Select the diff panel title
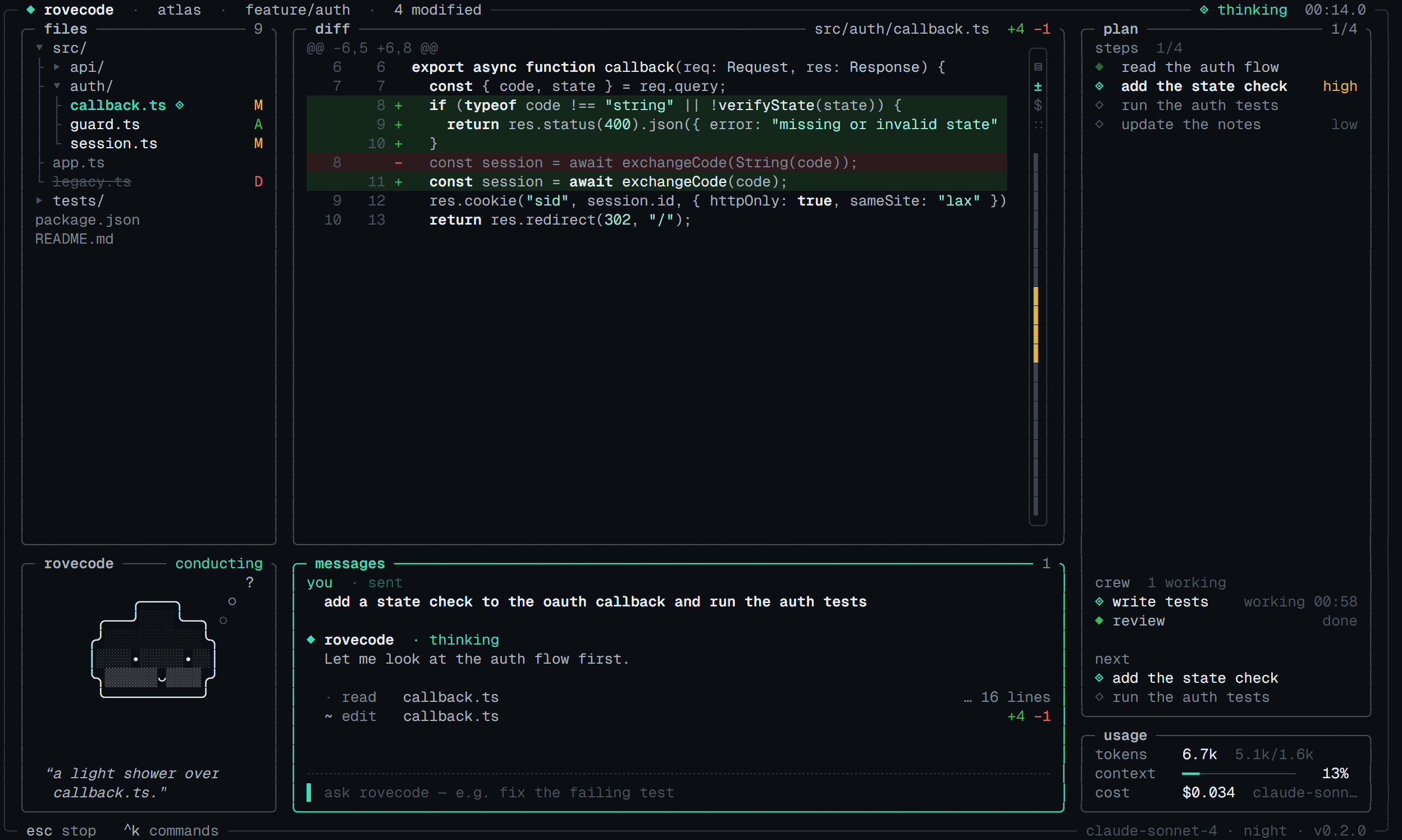The height and width of the screenshot is (840, 1402). click(x=332, y=29)
